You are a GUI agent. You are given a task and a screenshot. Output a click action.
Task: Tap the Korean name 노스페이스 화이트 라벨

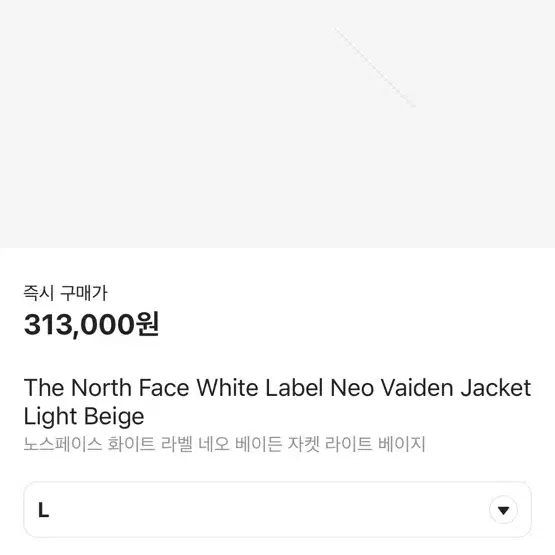[108, 444]
